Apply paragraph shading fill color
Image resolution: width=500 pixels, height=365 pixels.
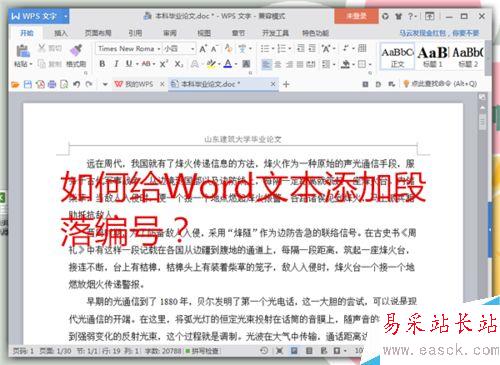click(345, 64)
